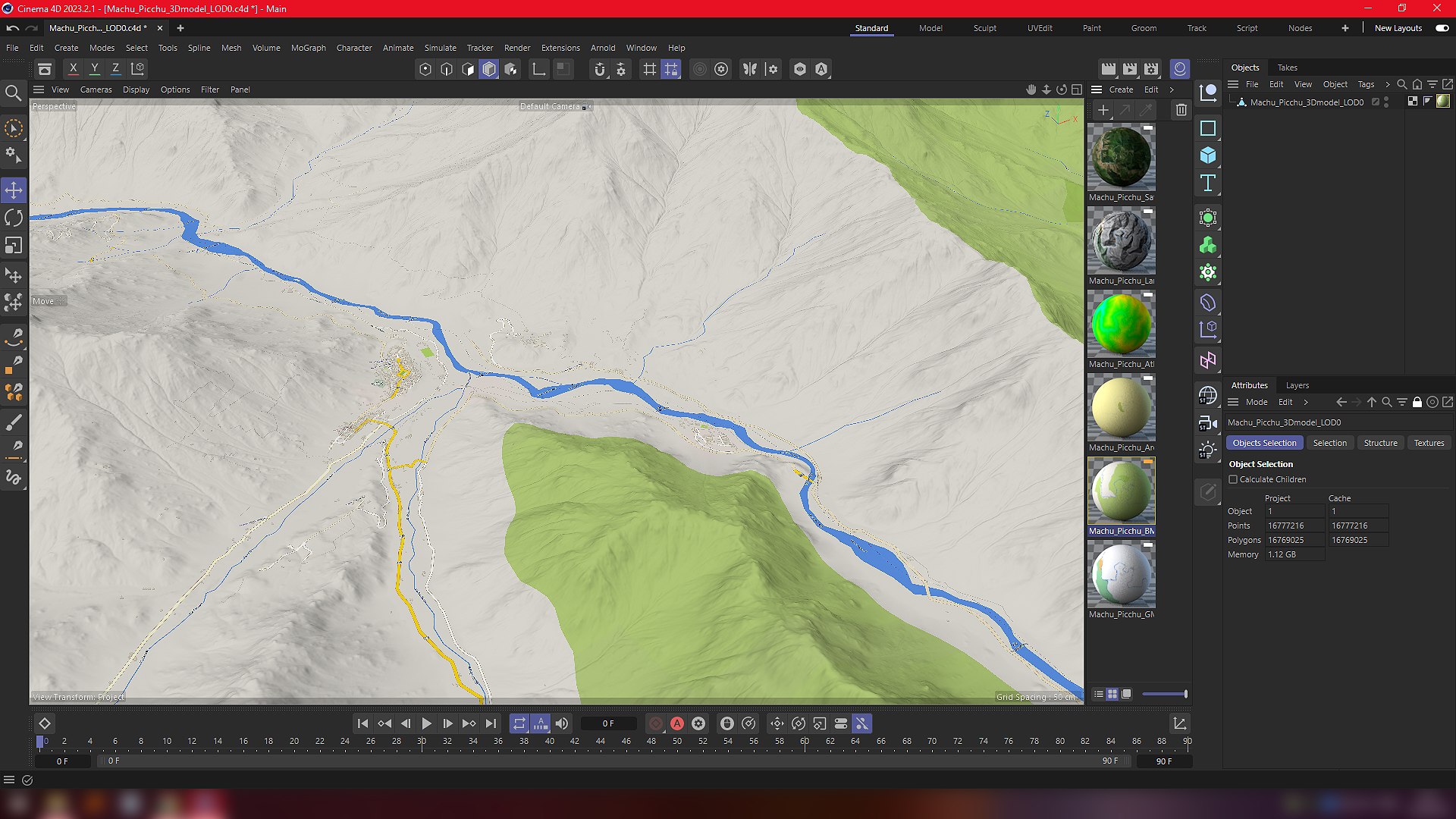Open Object Manager Tags menu

point(1366,84)
